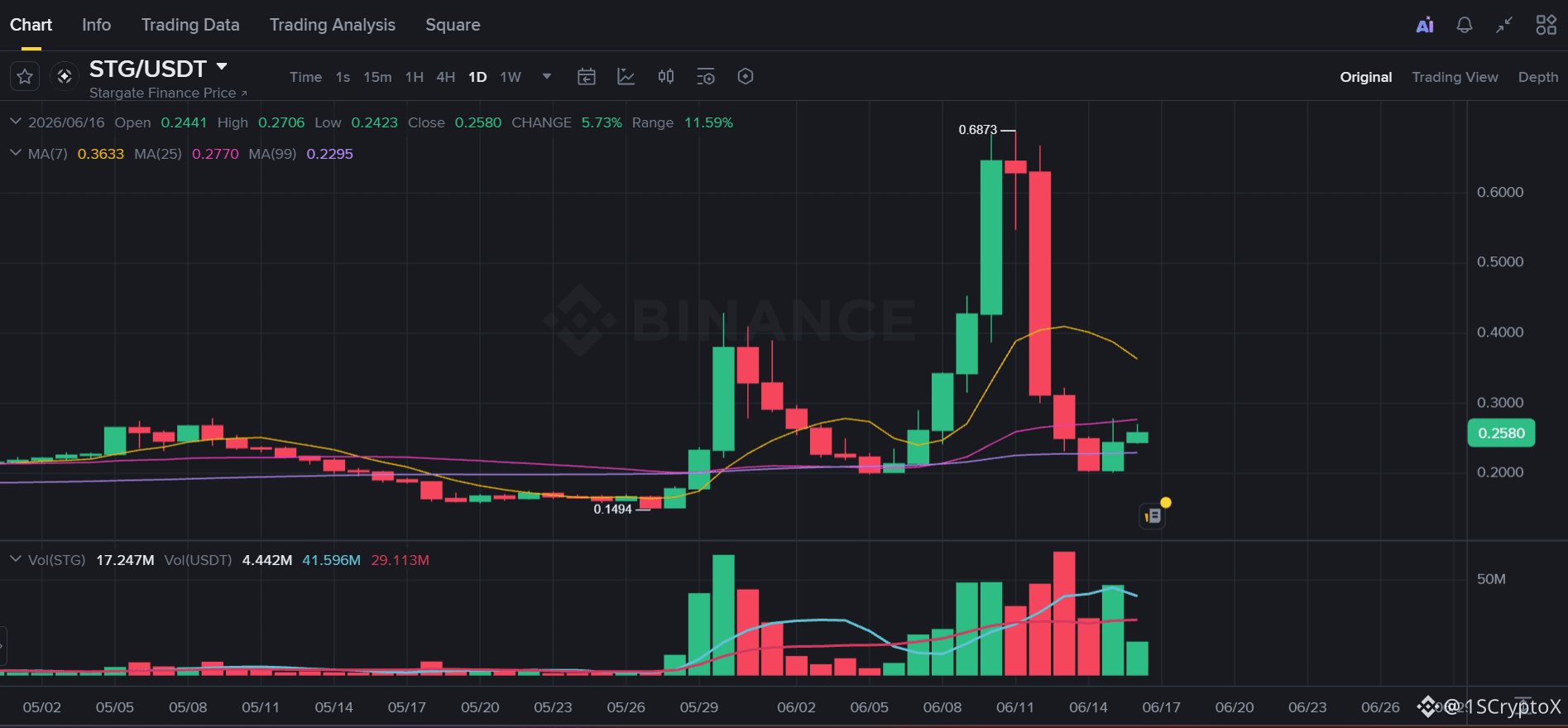
Task: Expand more time intervals dropdown
Action: tap(547, 77)
